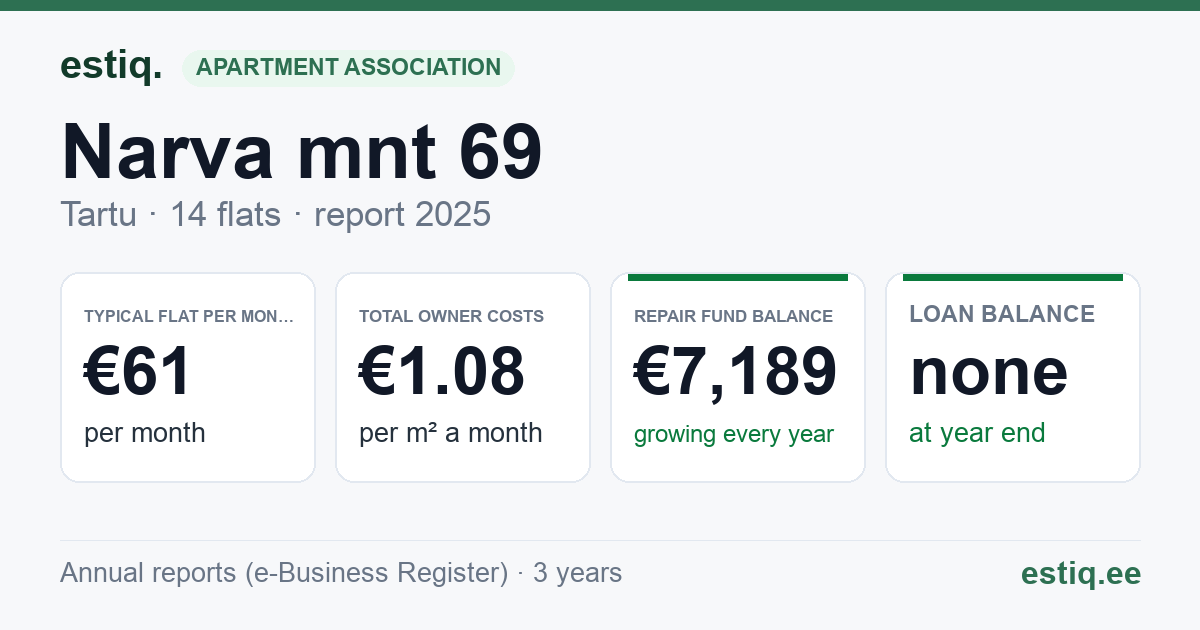This screenshot has height=630, width=1200.
Task: Click the 'growing every year' text
Action: point(734,434)
